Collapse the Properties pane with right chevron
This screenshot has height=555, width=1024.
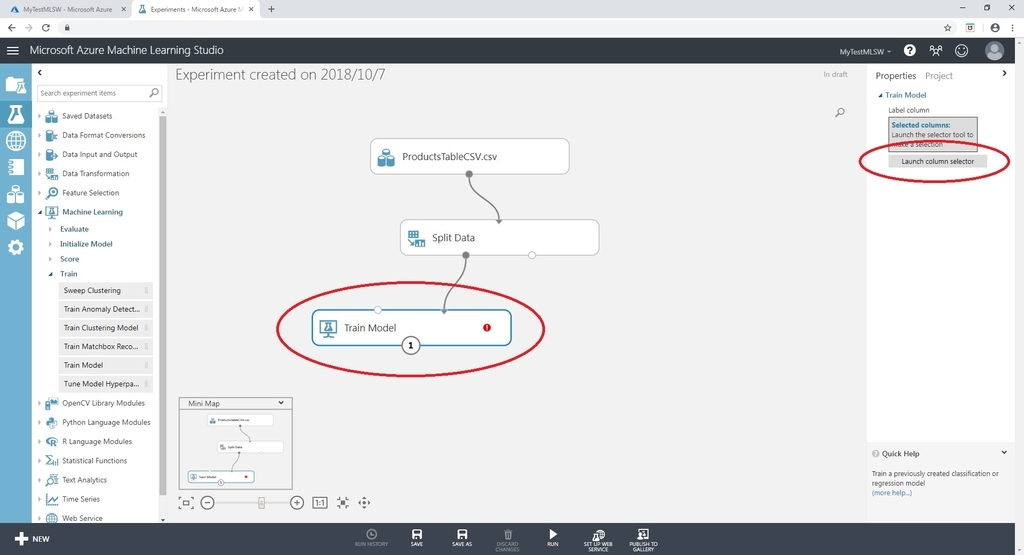tap(1004, 73)
